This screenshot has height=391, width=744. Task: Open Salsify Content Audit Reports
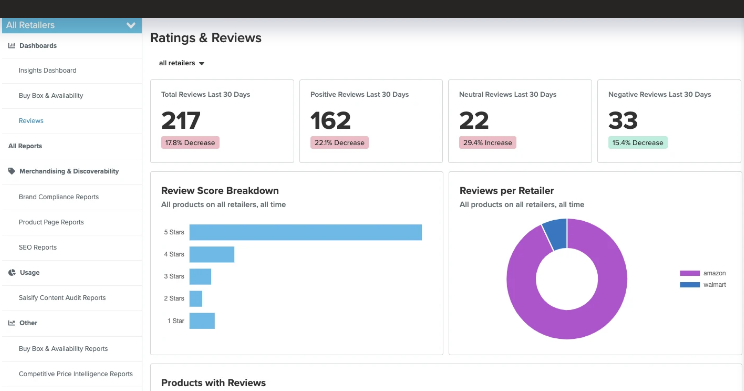coord(62,298)
